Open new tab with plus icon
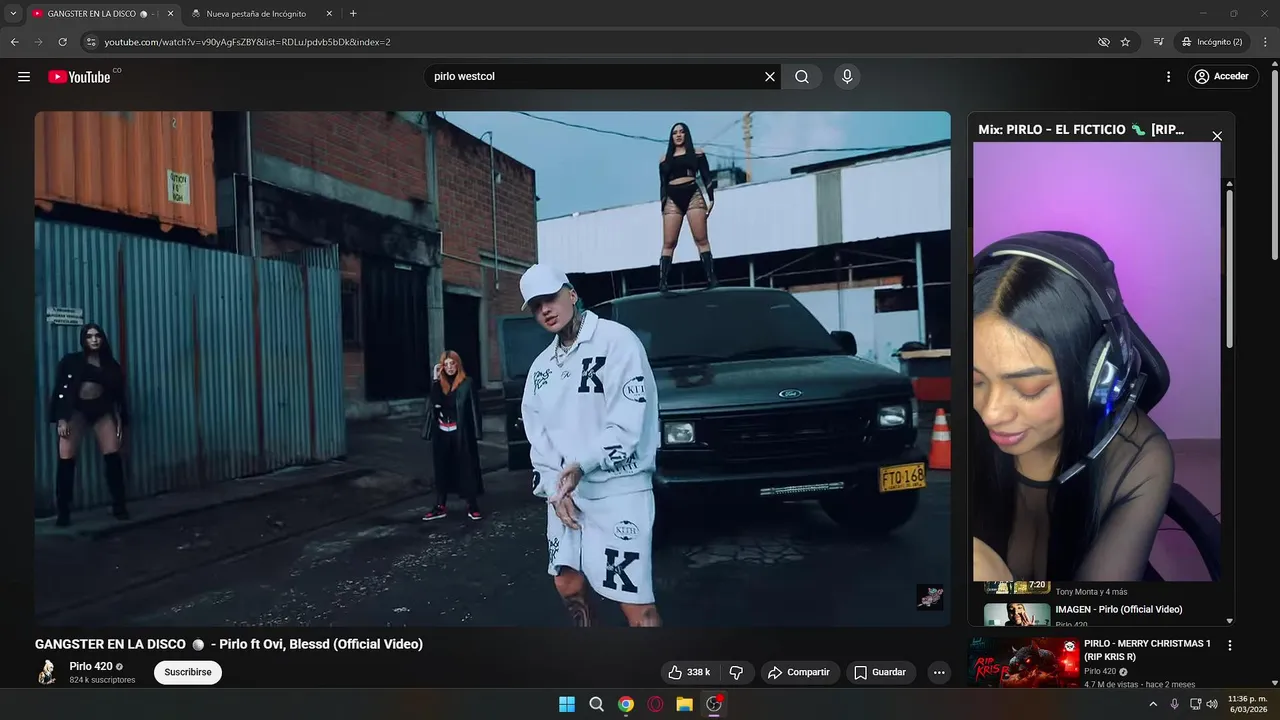 click(x=353, y=14)
